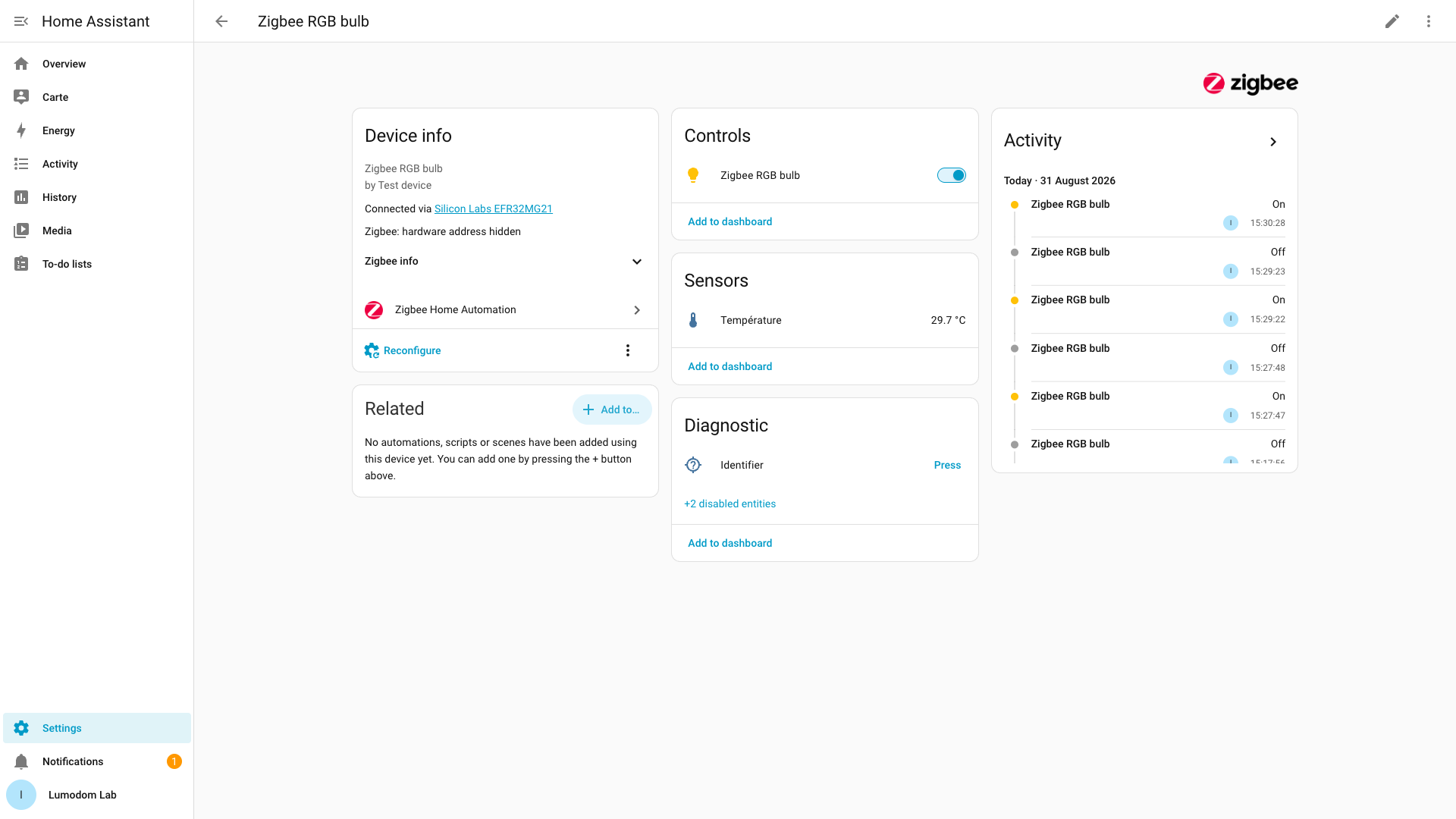Select the 15:27:48 Off activity entry
The width and height of the screenshot is (1456, 819).
click(x=1144, y=358)
